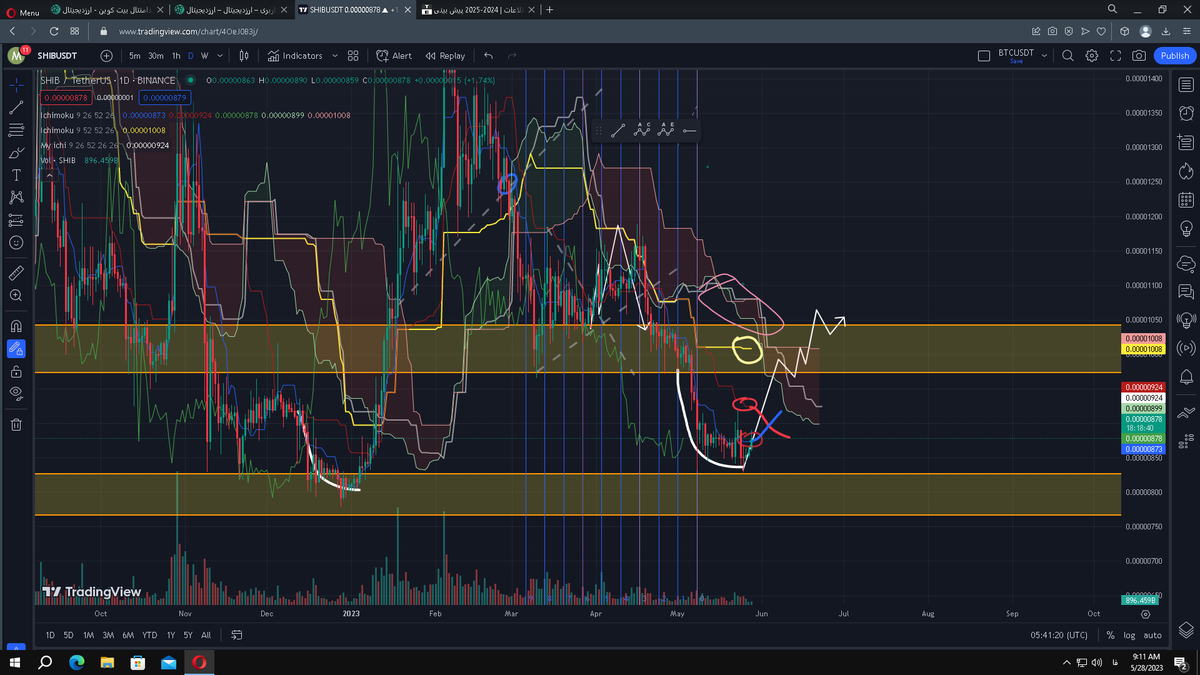Open the Alerts panel in right sidebar
1200x675 pixels.
pos(1186,113)
